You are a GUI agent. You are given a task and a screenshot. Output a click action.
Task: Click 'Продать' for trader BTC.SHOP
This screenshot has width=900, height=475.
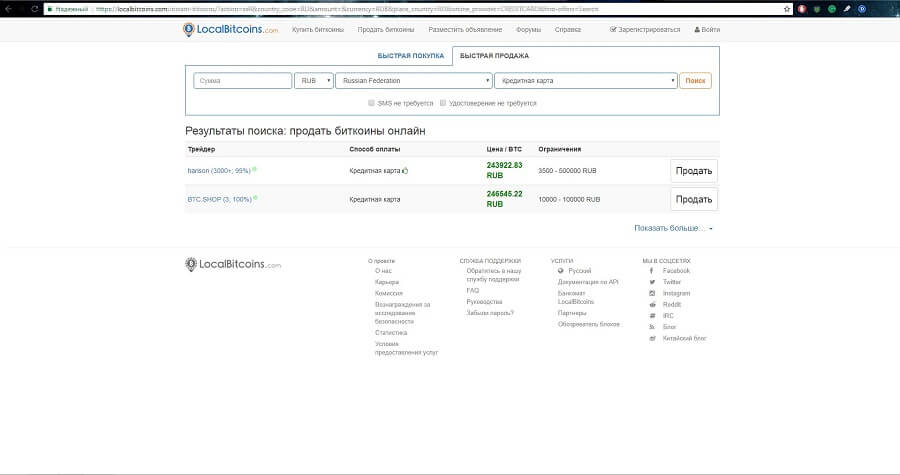pyautogui.click(x=693, y=199)
